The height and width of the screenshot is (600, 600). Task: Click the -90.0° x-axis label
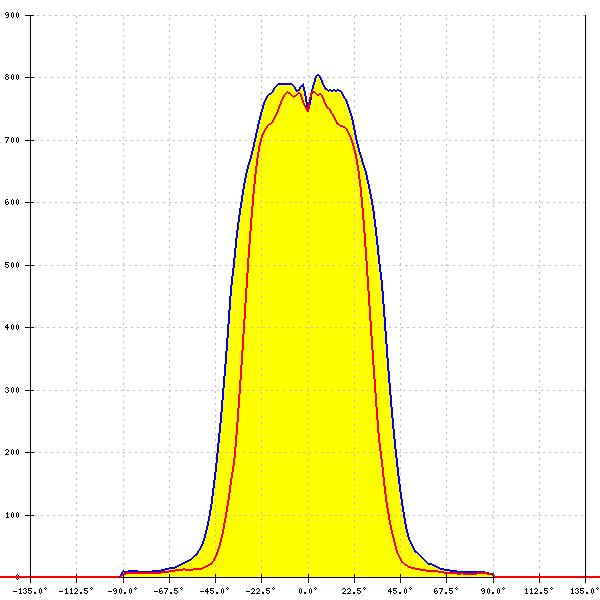122,591
